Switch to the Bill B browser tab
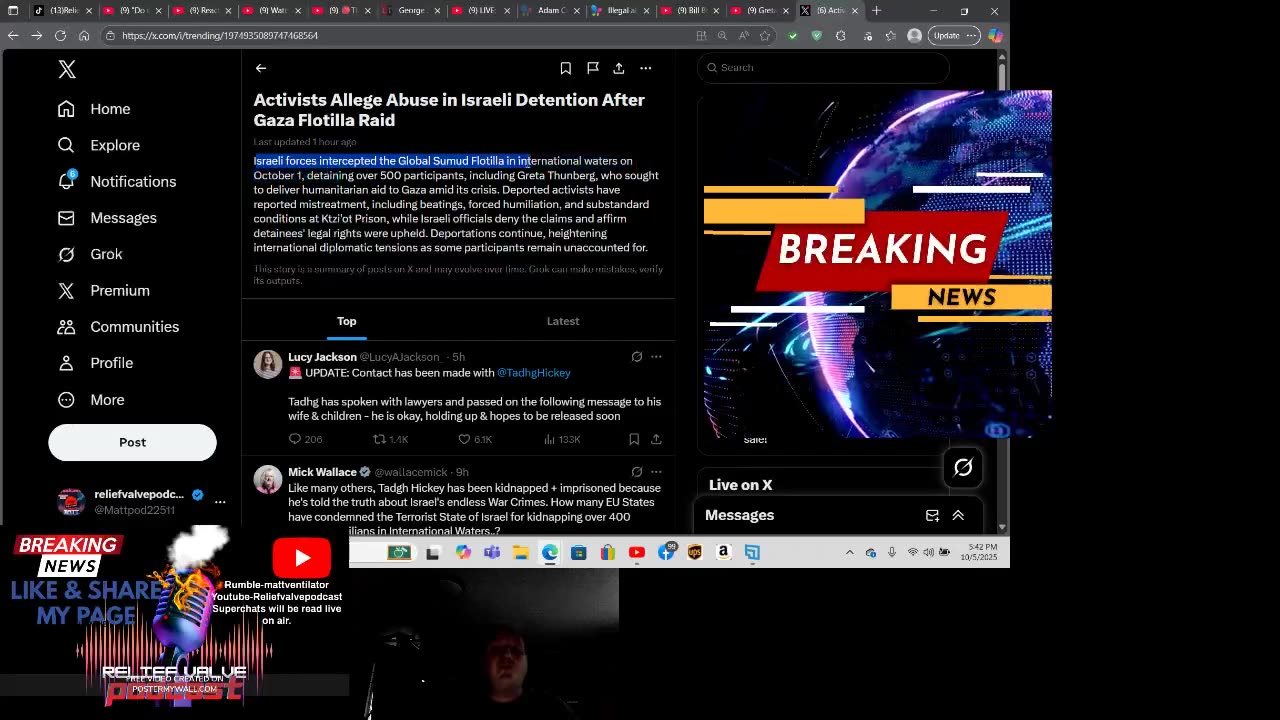This screenshot has width=1280, height=720. coord(690,11)
